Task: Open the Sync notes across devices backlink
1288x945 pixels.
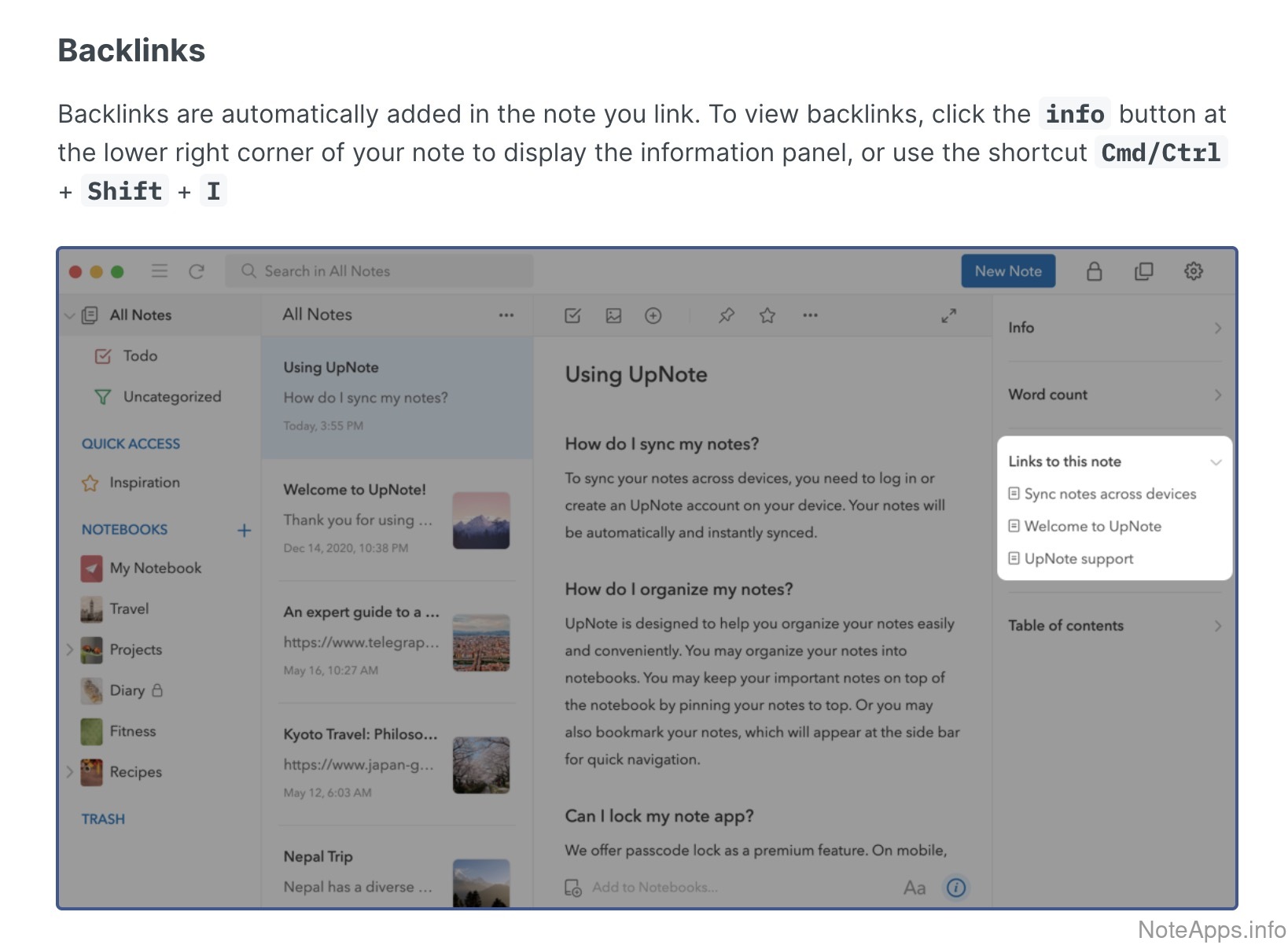Action: [1110, 494]
